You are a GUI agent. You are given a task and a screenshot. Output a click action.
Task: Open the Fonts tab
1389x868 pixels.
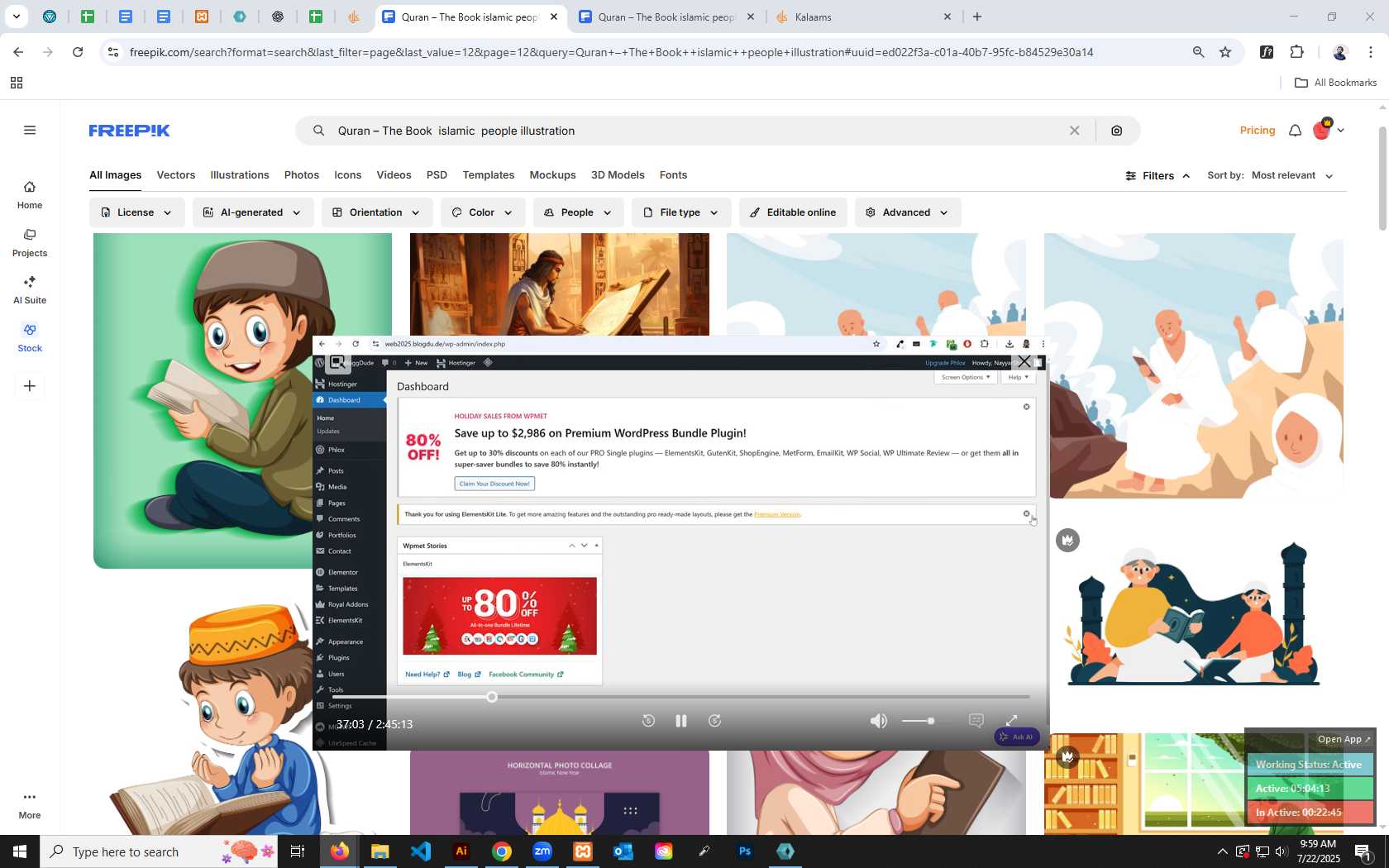pos(673,175)
